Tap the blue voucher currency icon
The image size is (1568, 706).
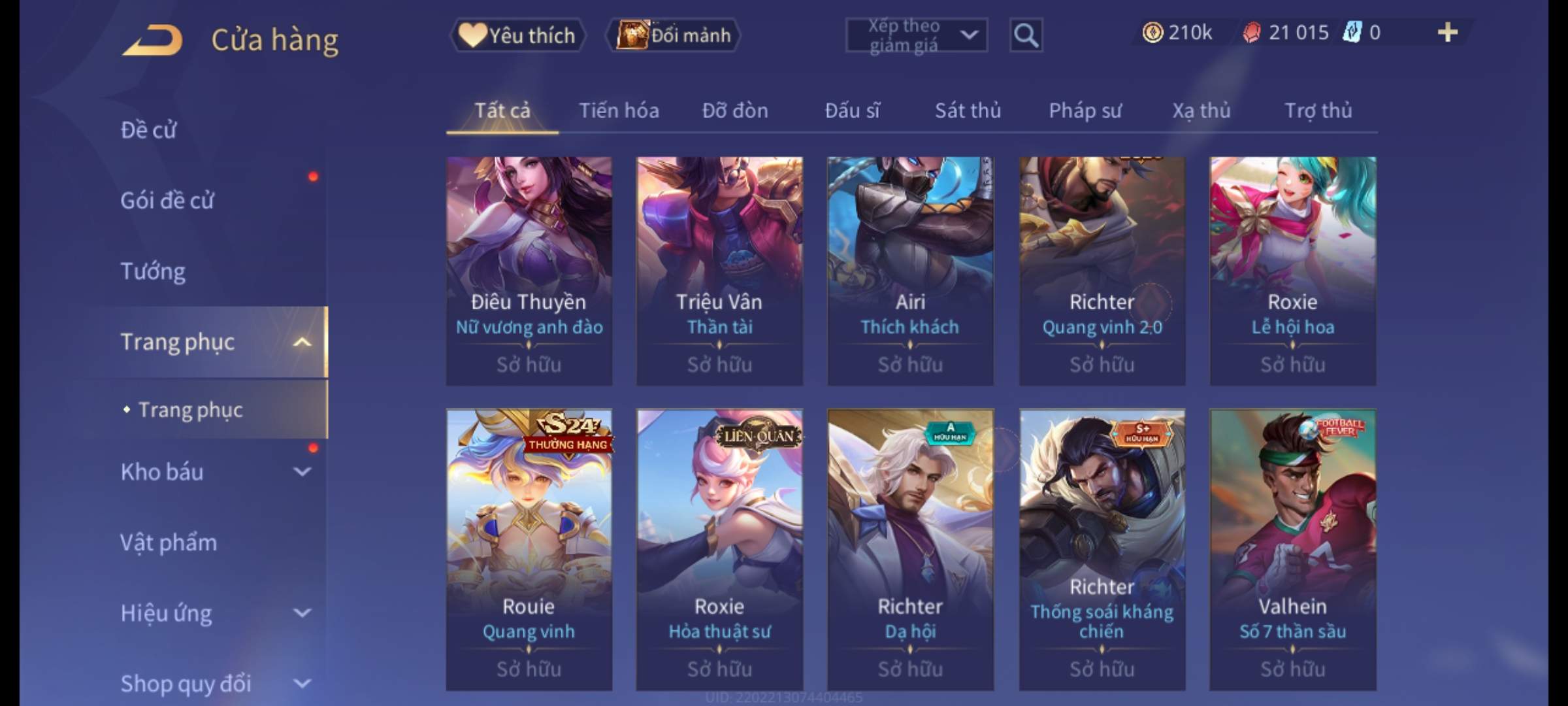[x=1352, y=32]
